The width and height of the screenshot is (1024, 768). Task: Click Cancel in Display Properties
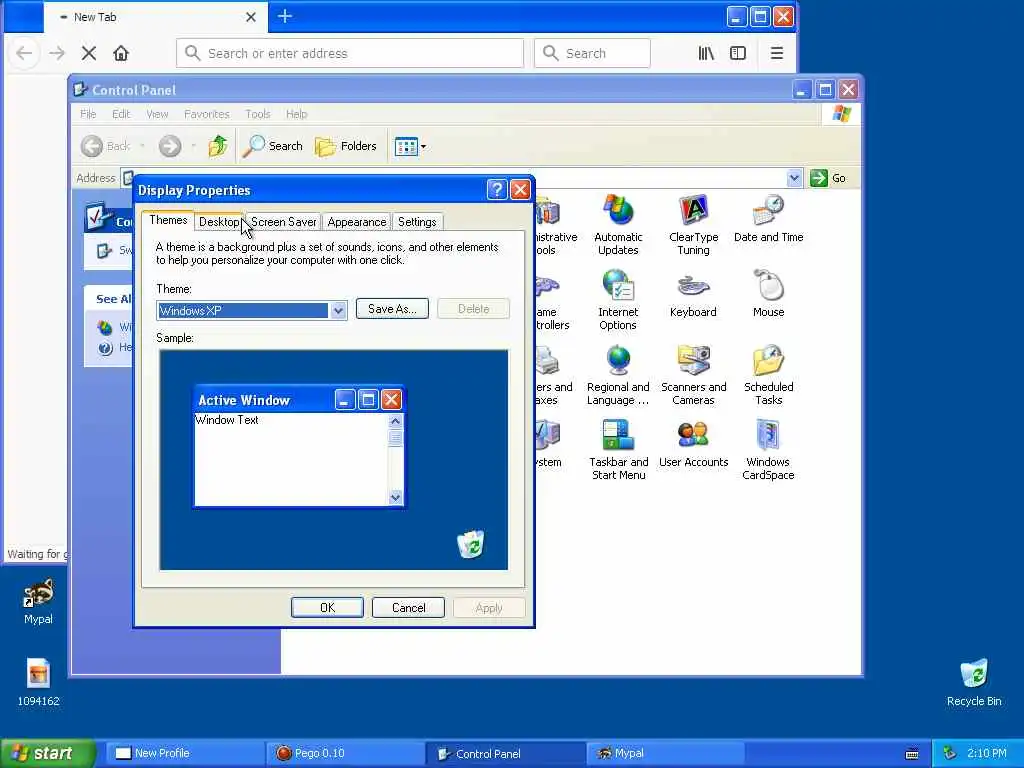(x=408, y=607)
